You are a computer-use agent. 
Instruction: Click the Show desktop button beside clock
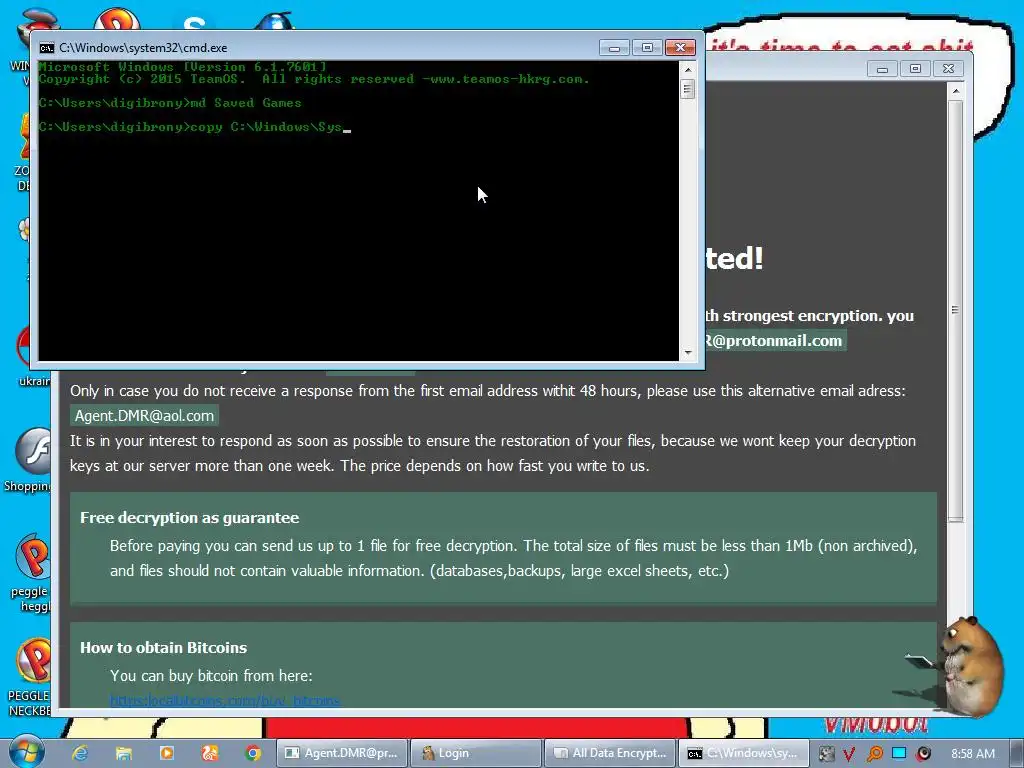(x=1015, y=753)
